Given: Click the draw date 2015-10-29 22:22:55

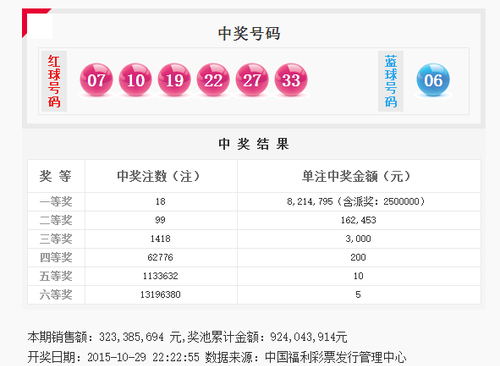Looking at the screenshot, I should (x=143, y=358).
